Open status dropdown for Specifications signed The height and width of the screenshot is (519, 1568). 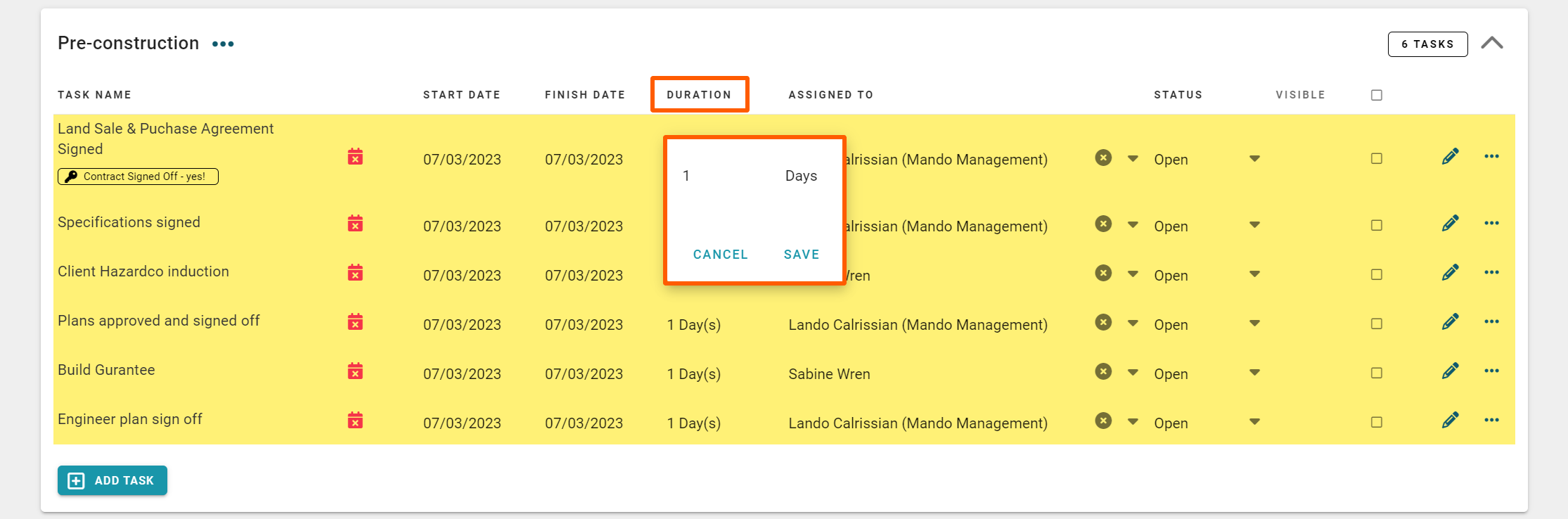click(x=1254, y=225)
